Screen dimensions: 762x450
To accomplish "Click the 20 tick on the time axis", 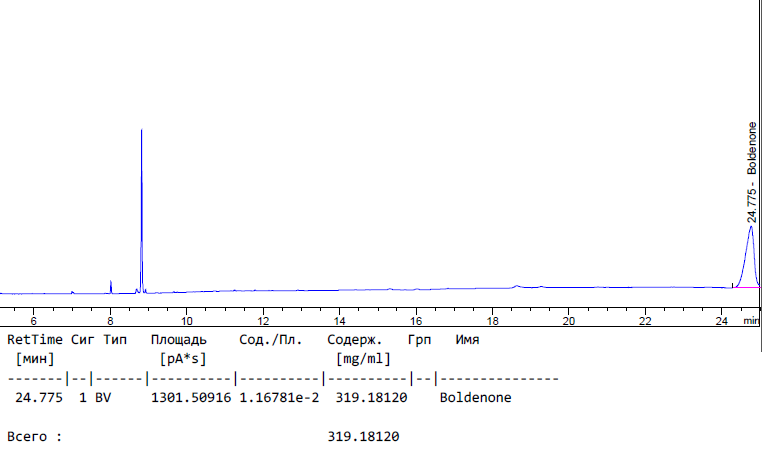I will pos(568,321).
